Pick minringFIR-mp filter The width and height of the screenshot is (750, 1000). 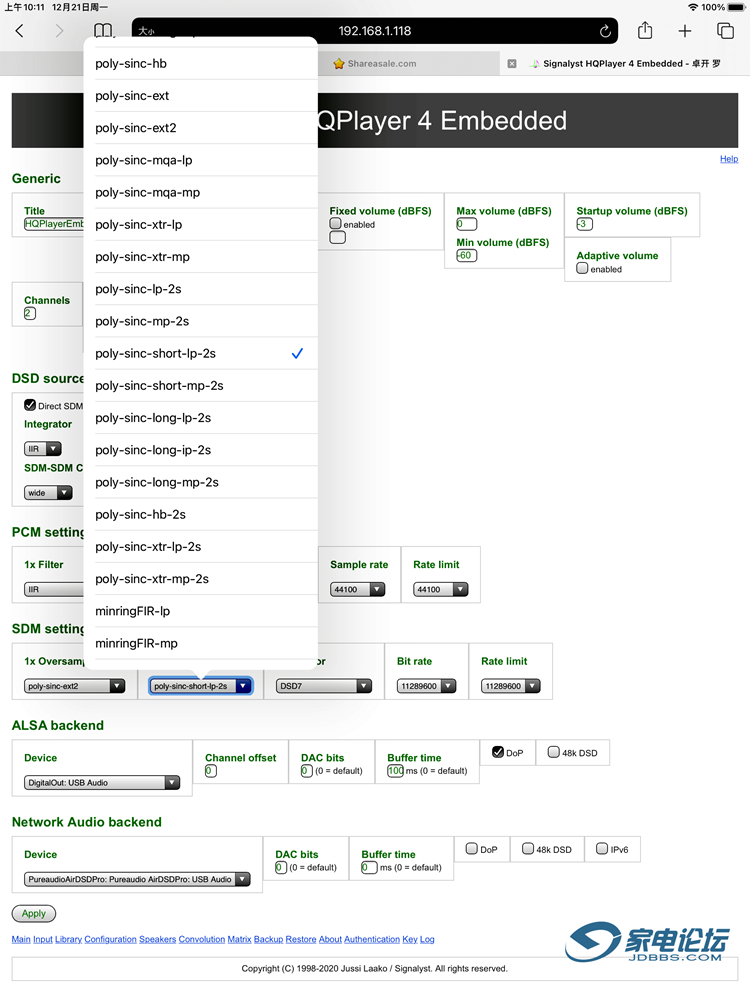[200, 643]
